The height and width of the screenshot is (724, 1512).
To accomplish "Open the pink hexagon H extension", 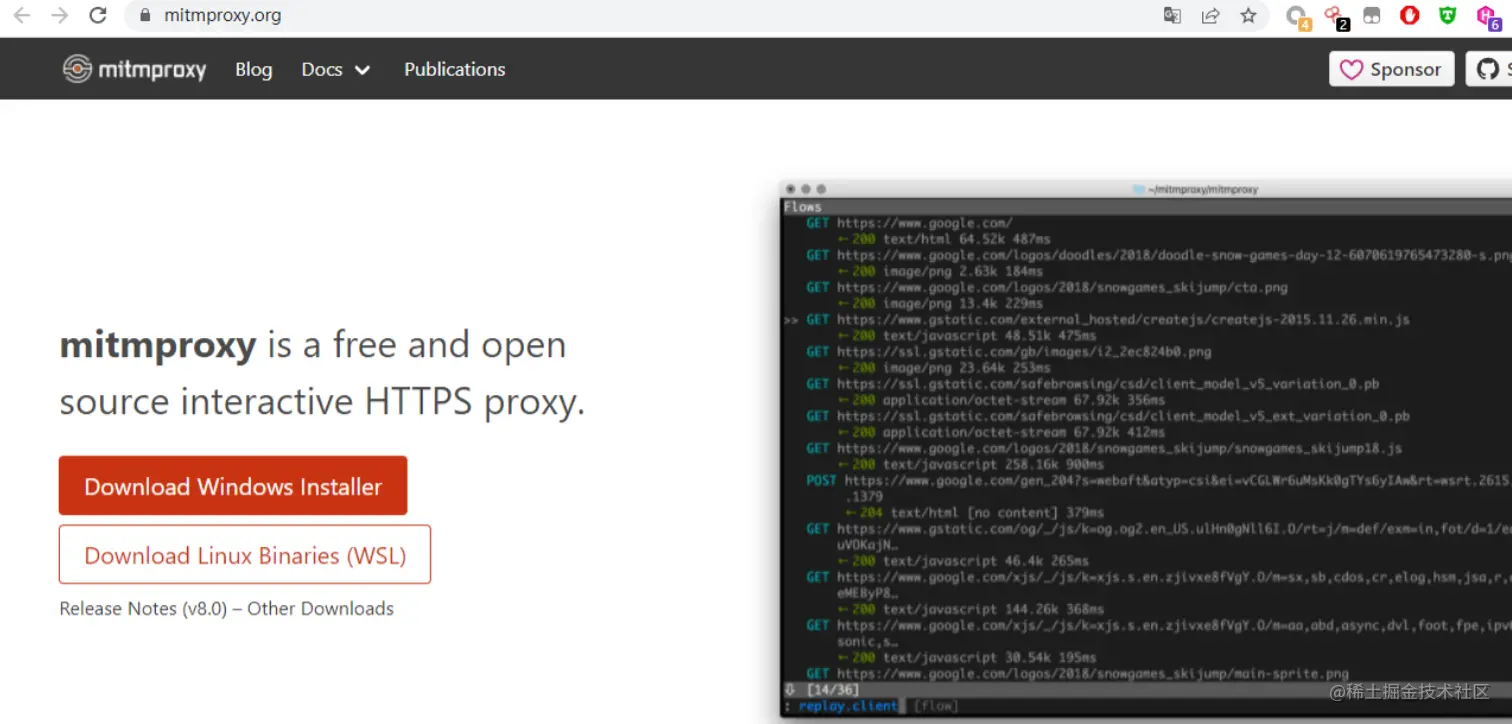I will click(x=1487, y=16).
